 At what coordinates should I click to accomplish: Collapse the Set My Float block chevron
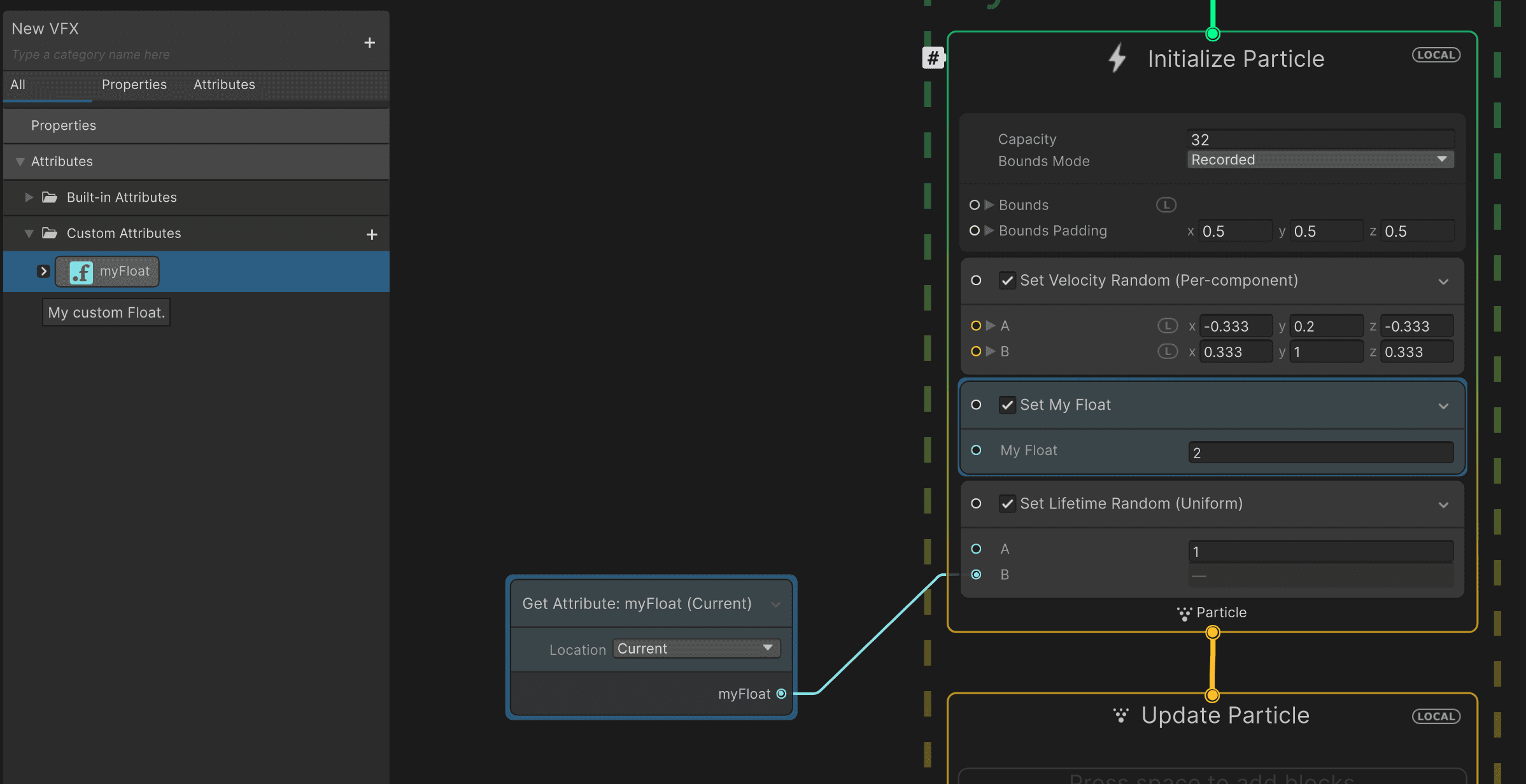[1443, 406]
